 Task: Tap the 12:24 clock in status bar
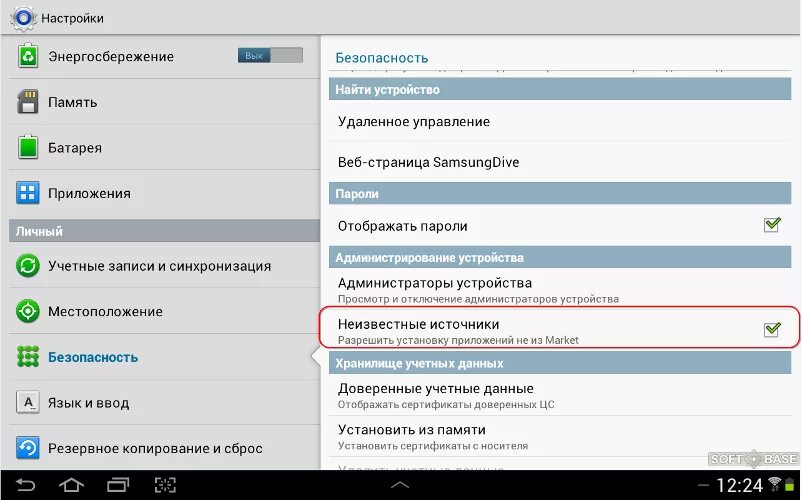(x=739, y=485)
